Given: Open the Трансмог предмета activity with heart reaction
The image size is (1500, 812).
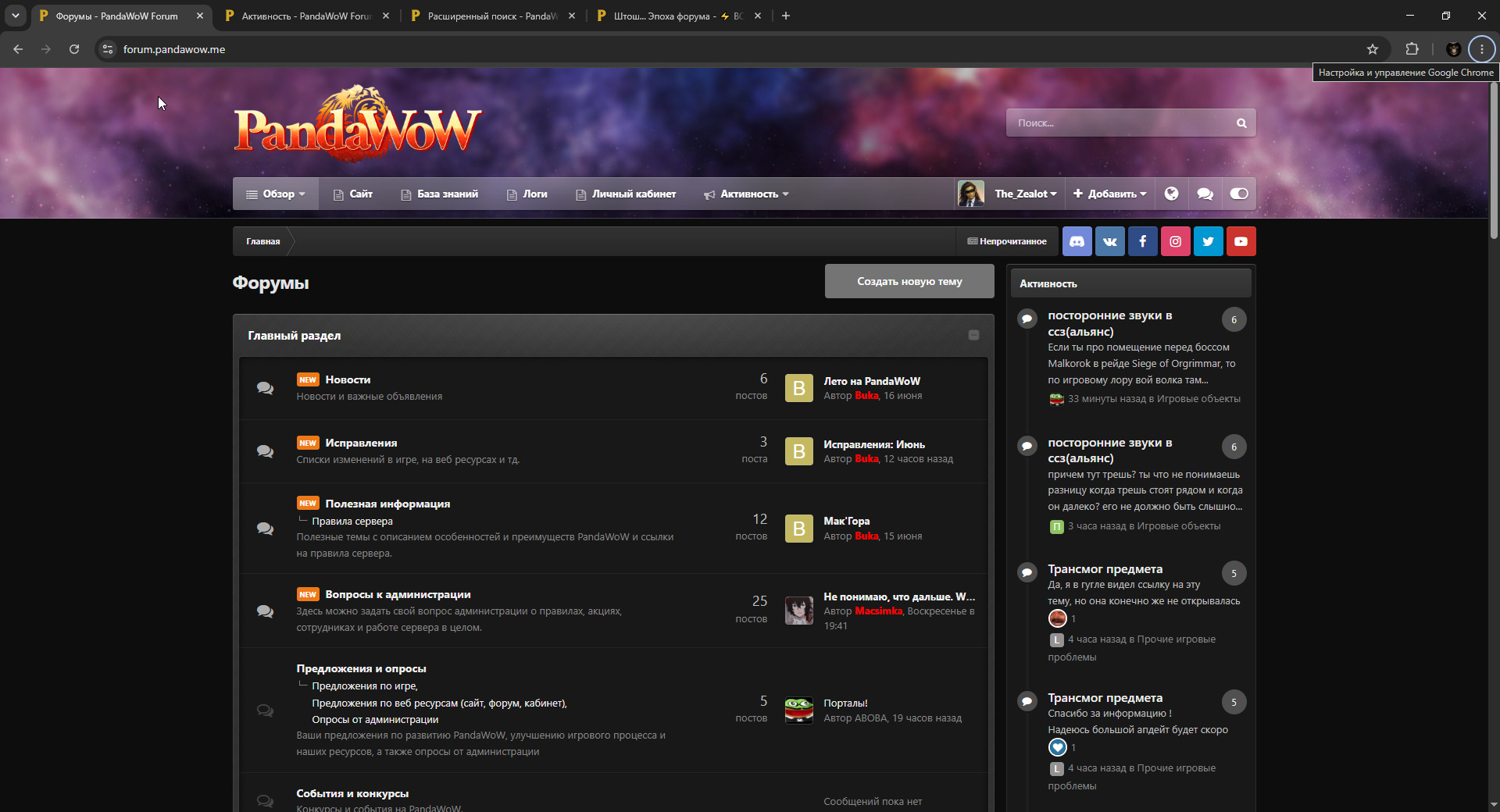Looking at the screenshot, I should (1105, 698).
